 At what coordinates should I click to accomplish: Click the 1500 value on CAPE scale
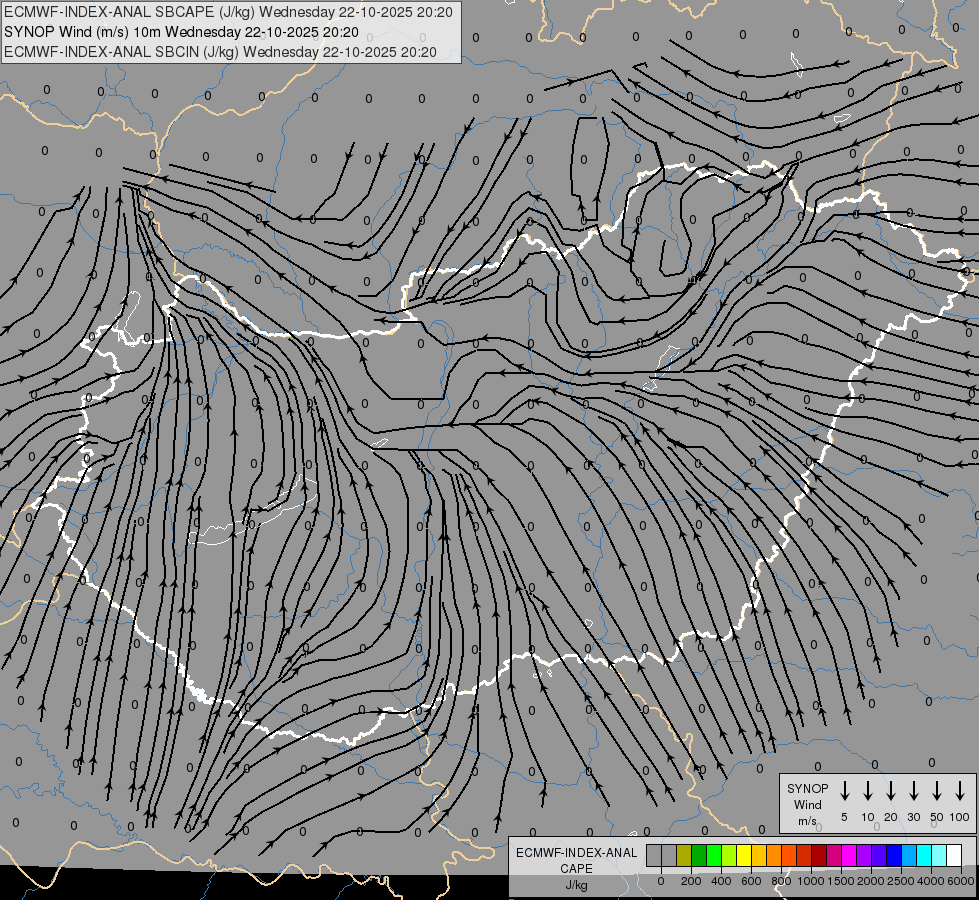pos(841,881)
